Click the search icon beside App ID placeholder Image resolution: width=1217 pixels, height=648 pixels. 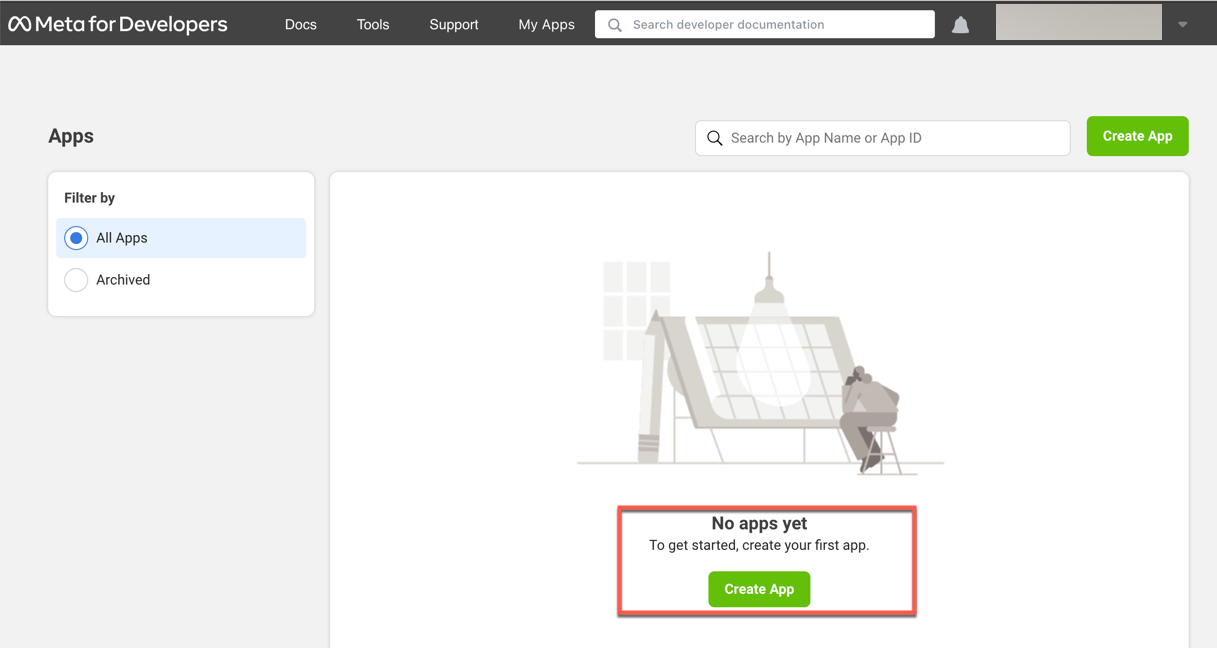[715, 138]
